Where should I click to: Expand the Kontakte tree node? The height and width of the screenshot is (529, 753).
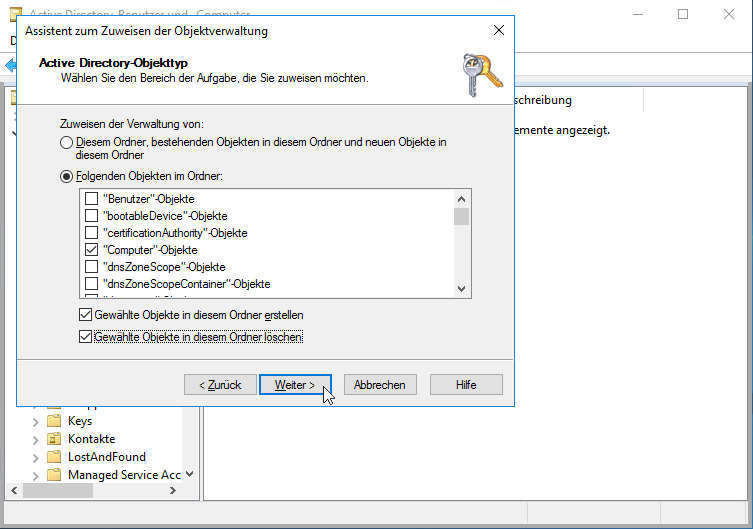(x=36, y=440)
